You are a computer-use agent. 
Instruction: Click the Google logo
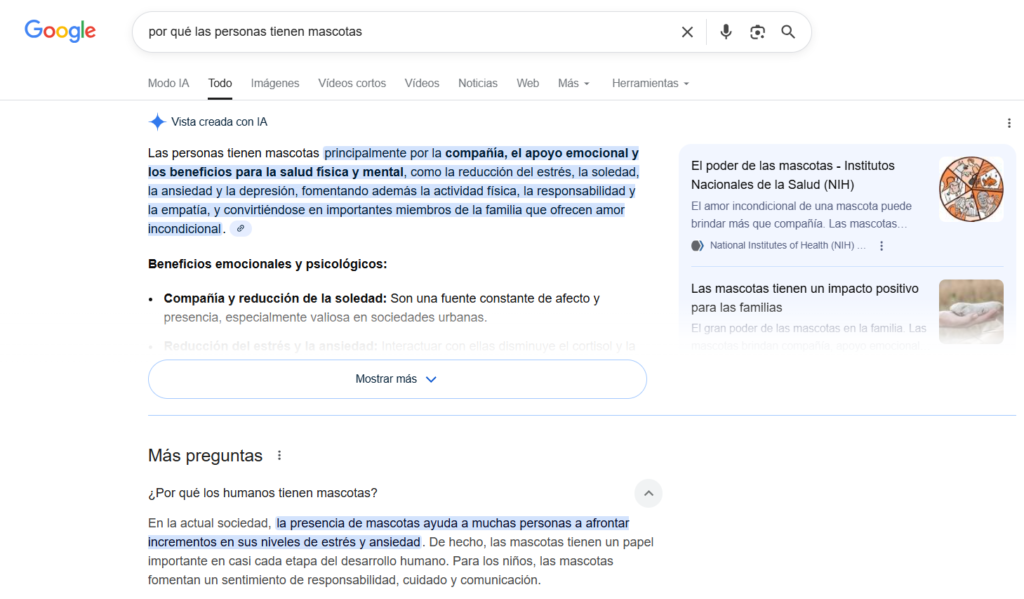[60, 31]
